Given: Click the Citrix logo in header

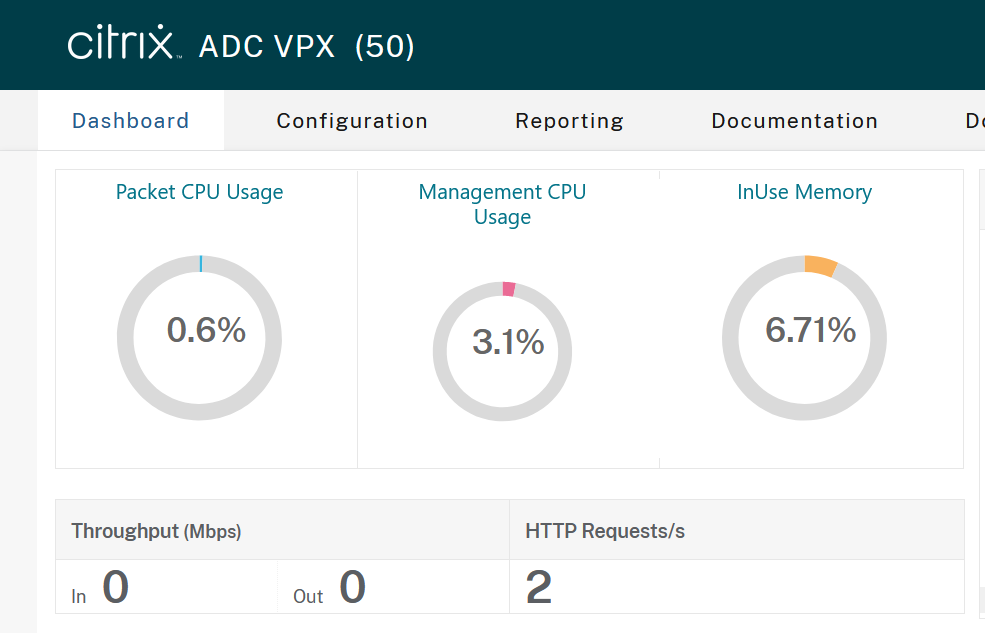Looking at the screenshot, I should [122, 45].
